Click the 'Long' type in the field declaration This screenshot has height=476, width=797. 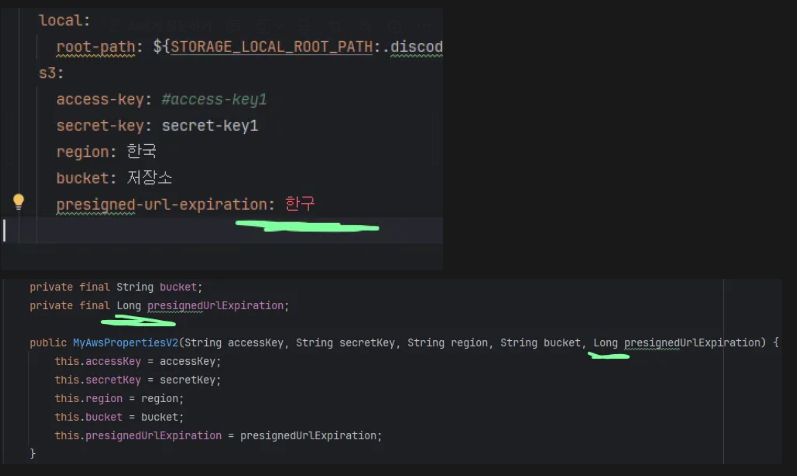coord(129,306)
